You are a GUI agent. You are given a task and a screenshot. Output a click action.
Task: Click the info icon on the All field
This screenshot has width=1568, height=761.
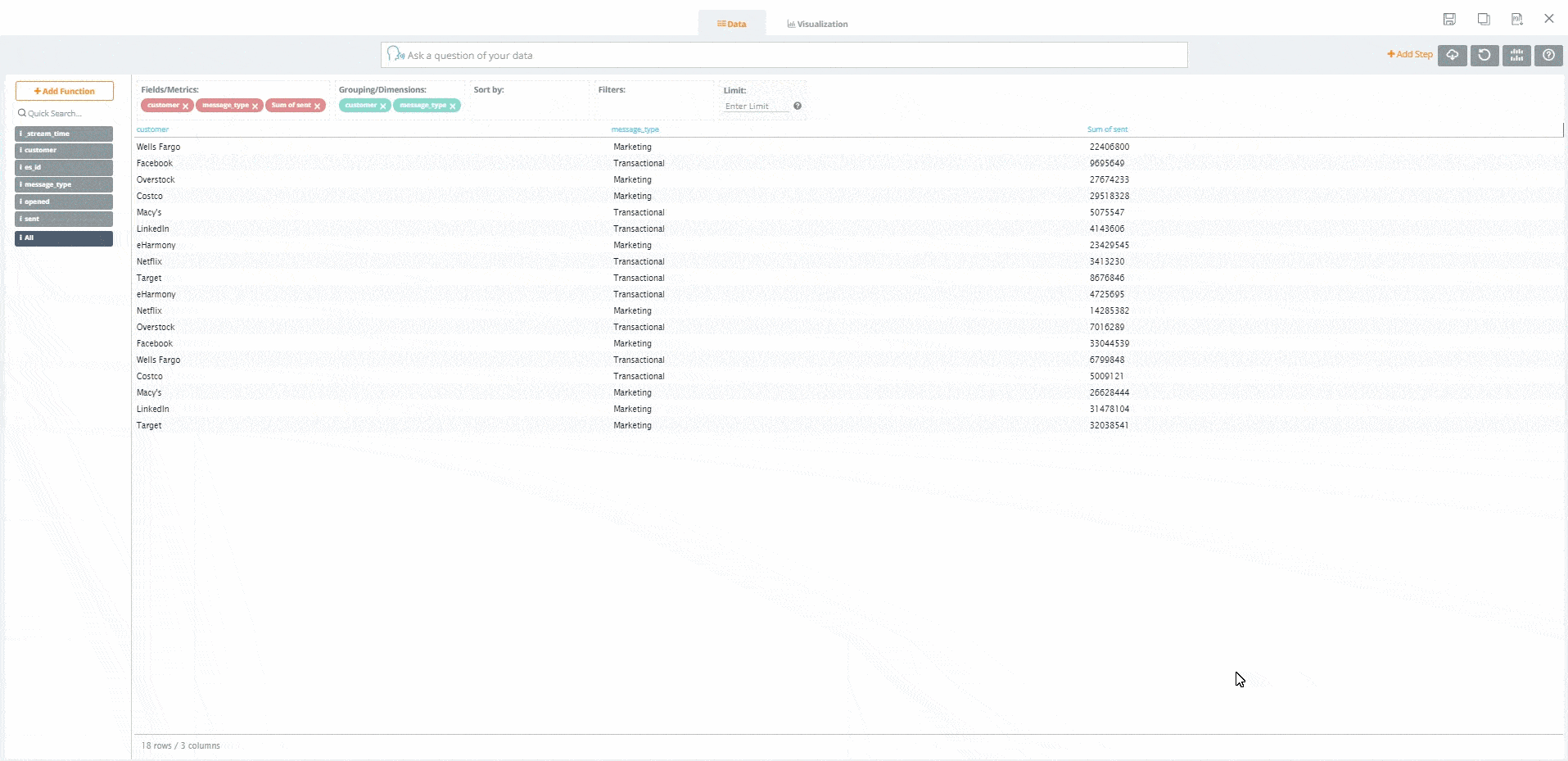(21, 238)
